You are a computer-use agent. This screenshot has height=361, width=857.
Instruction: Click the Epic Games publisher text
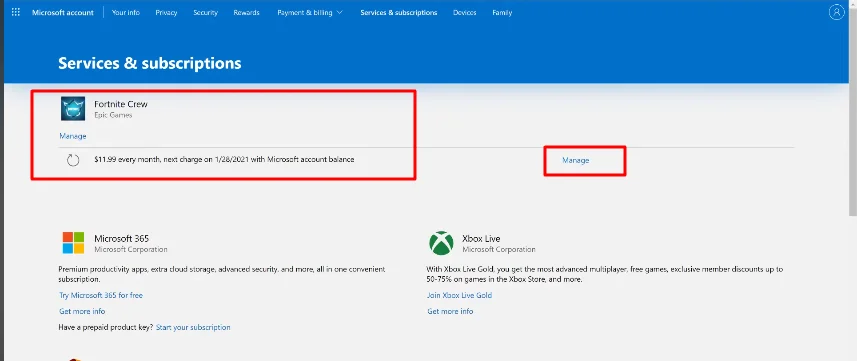click(113, 115)
